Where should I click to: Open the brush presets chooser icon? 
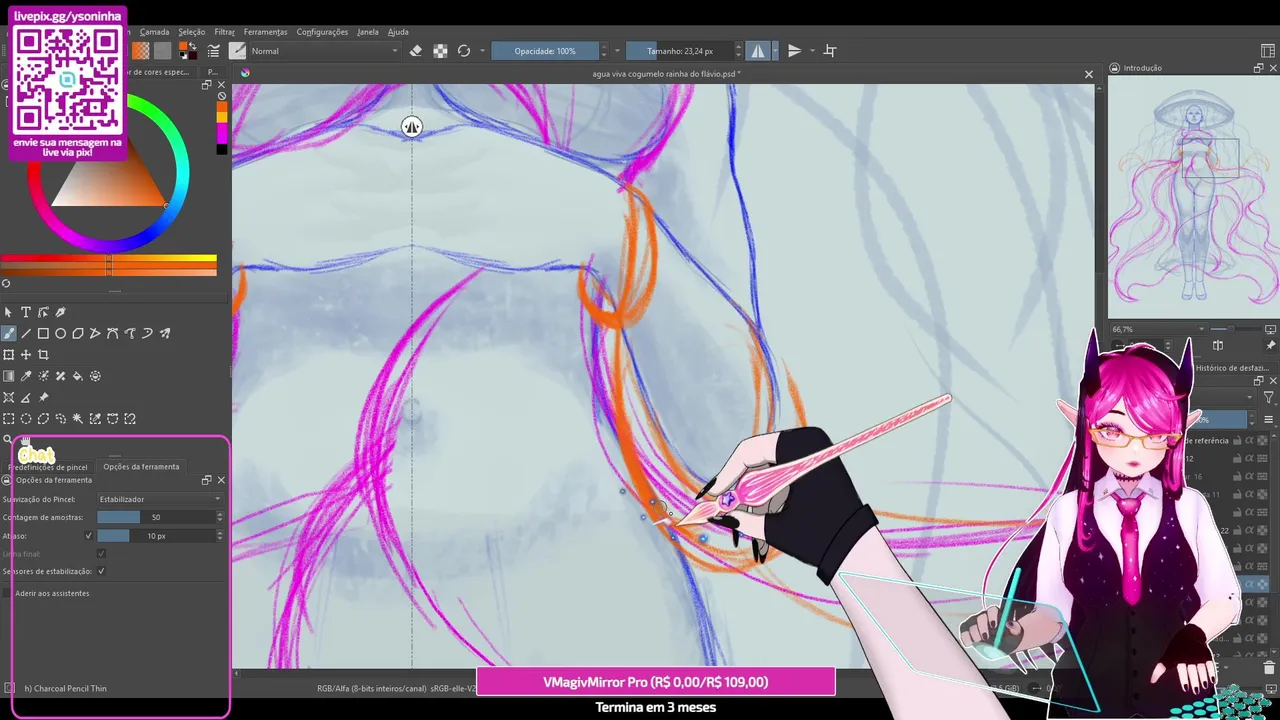[x=237, y=51]
